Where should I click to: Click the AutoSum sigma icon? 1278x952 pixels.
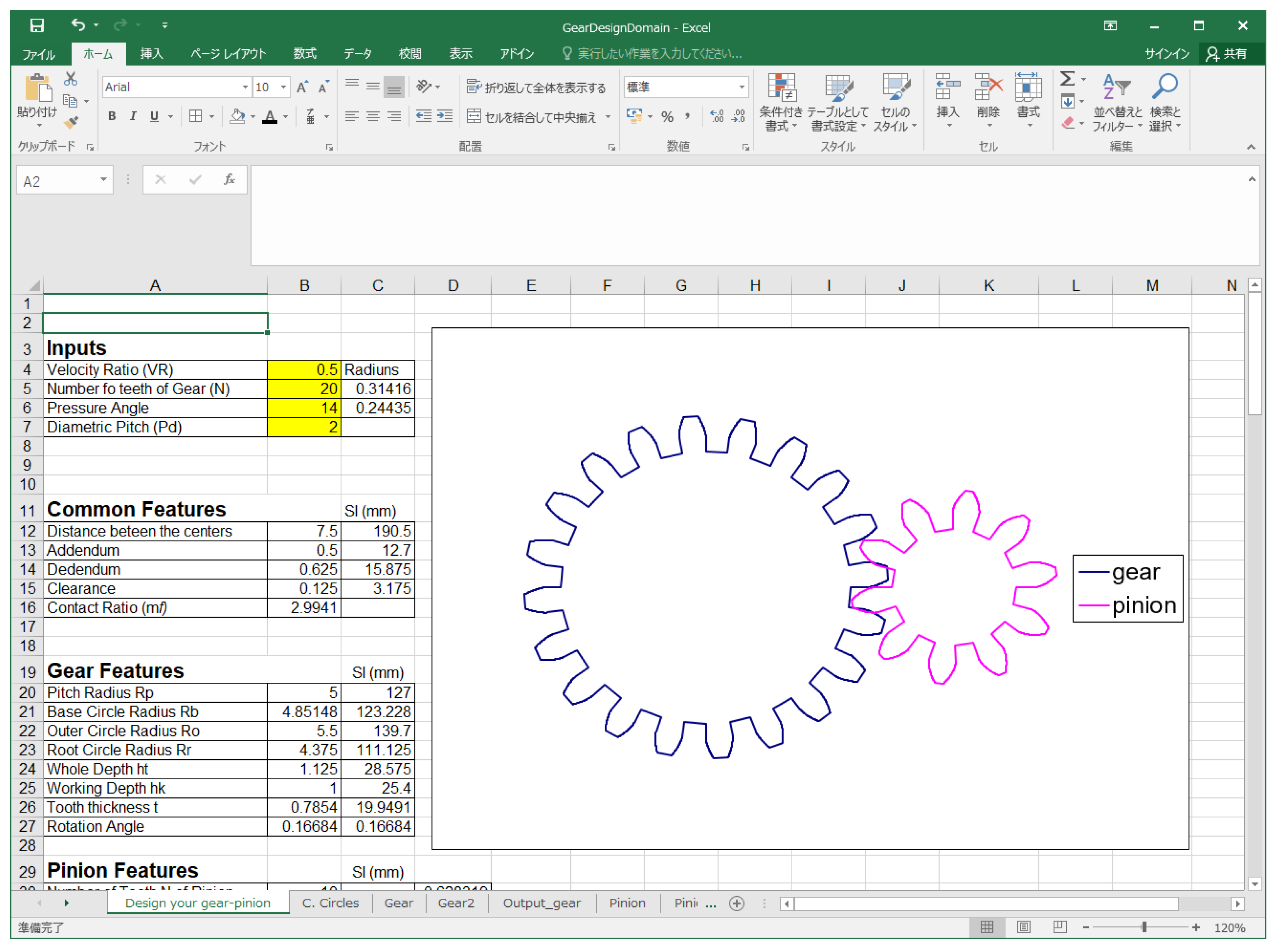[x=1067, y=79]
